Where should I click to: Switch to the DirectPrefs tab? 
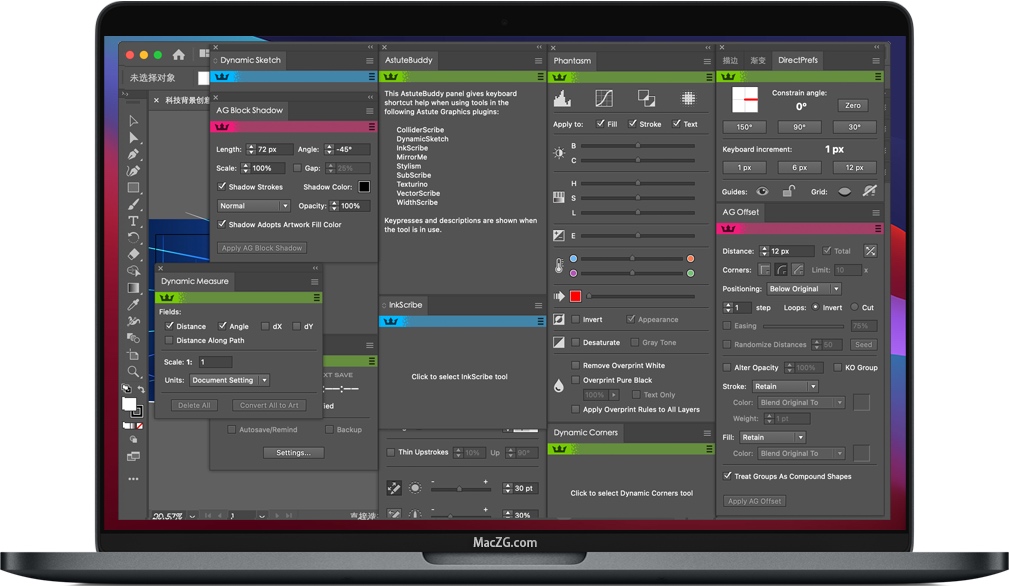point(797,60)
